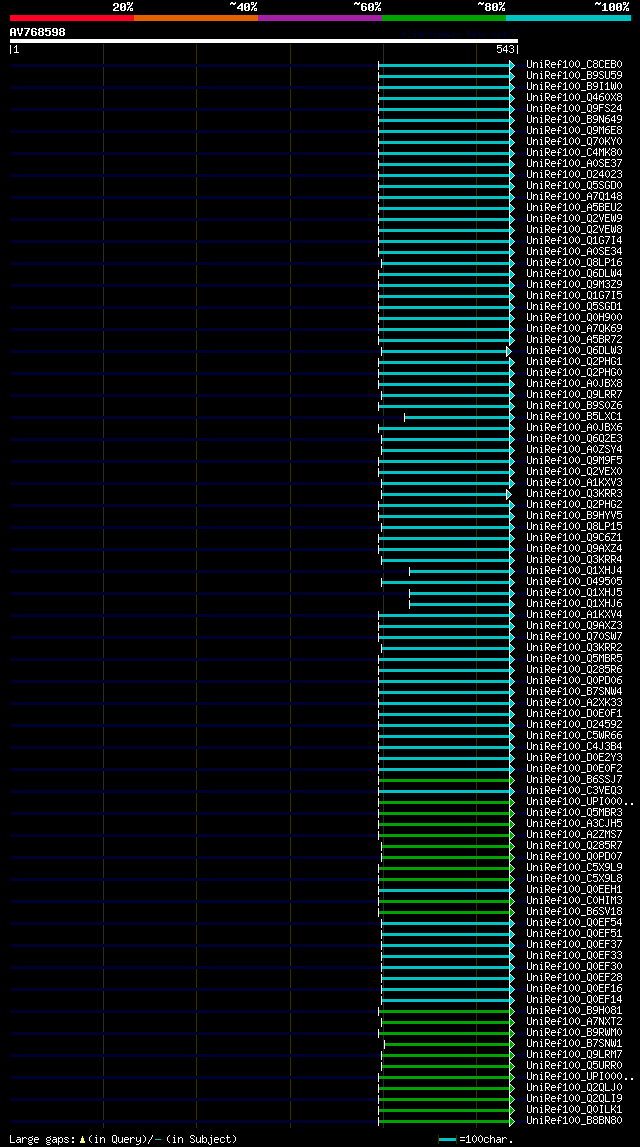Select the UniRef100_Q5URR0 hit label

(x=574, y=1065)
